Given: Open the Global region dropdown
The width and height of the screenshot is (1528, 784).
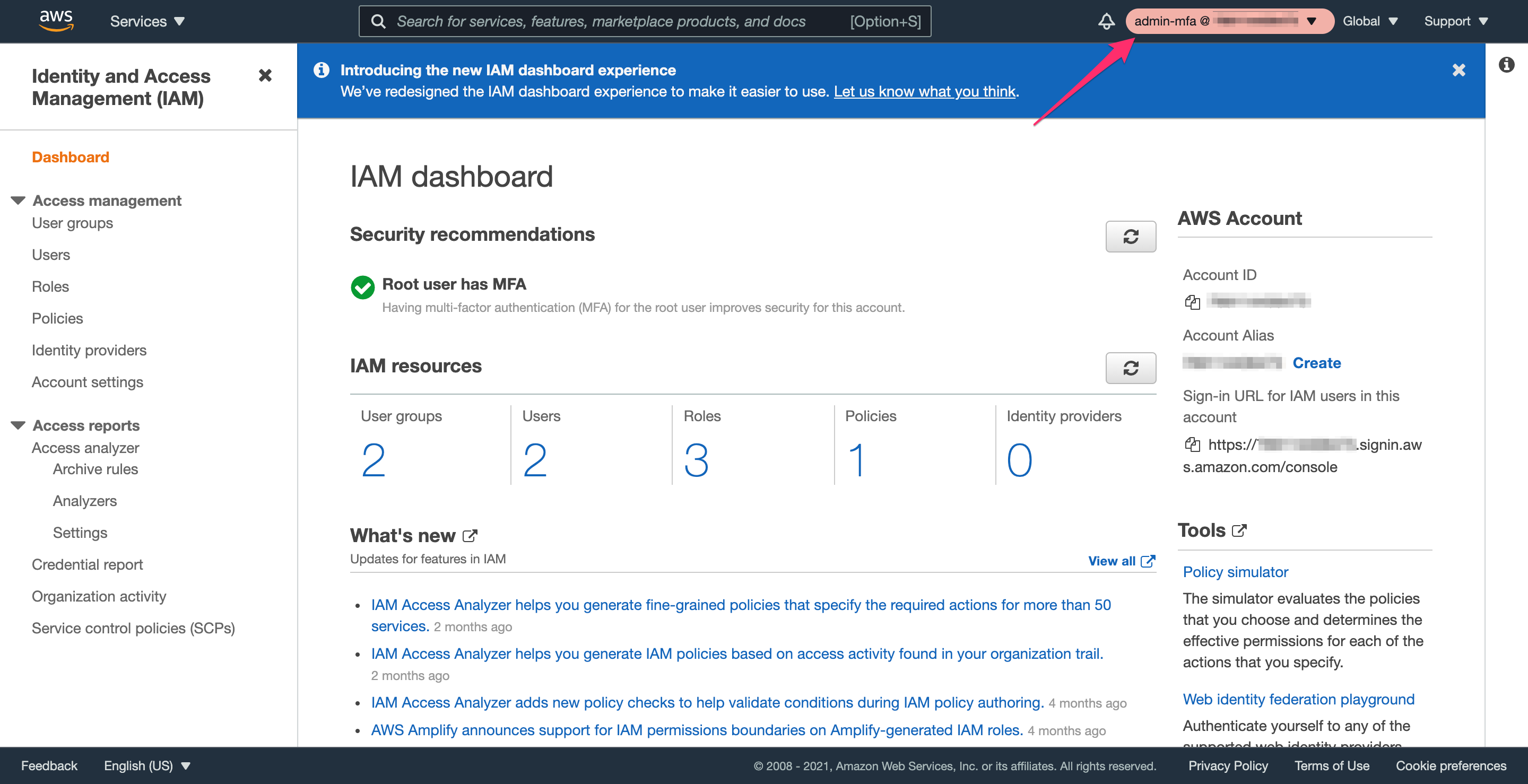Looking at the screenshot, I should [x=1370, y=21].
